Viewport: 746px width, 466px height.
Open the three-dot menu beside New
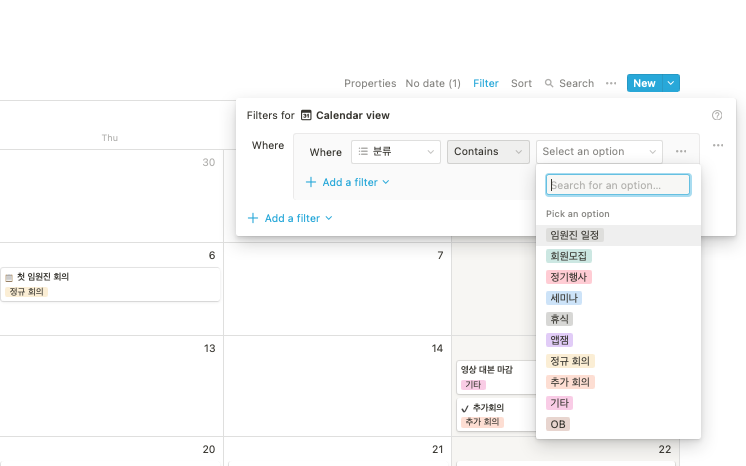pyautogui.click(x=611, y=83)
